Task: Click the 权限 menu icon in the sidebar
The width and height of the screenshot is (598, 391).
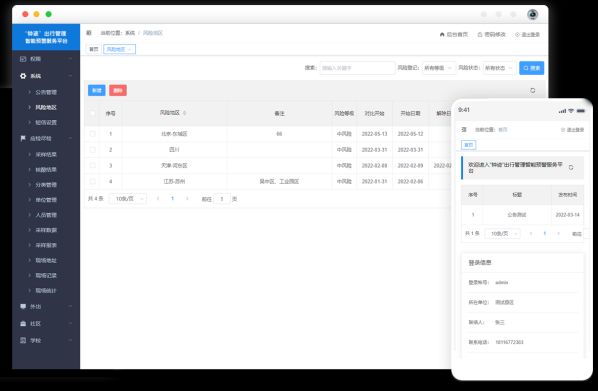Action: tap(23, 59)
